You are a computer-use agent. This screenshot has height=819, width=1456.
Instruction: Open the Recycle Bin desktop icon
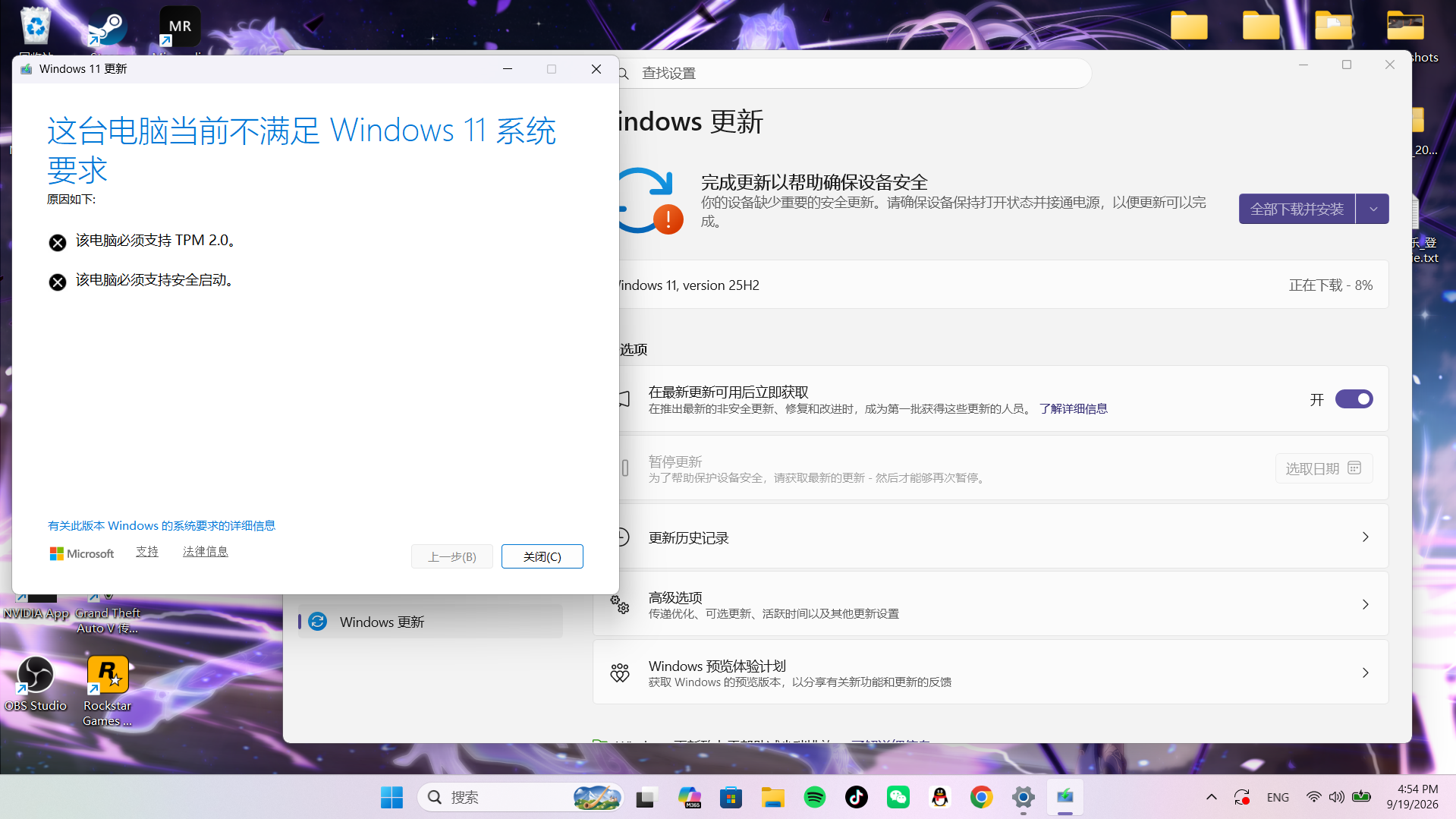click(x=36, y=27)
